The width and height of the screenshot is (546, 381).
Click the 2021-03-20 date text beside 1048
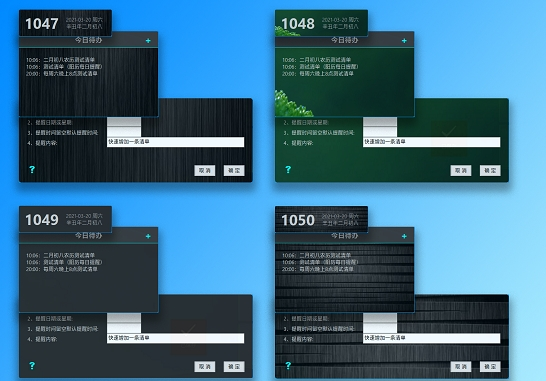tap(340, 20)
